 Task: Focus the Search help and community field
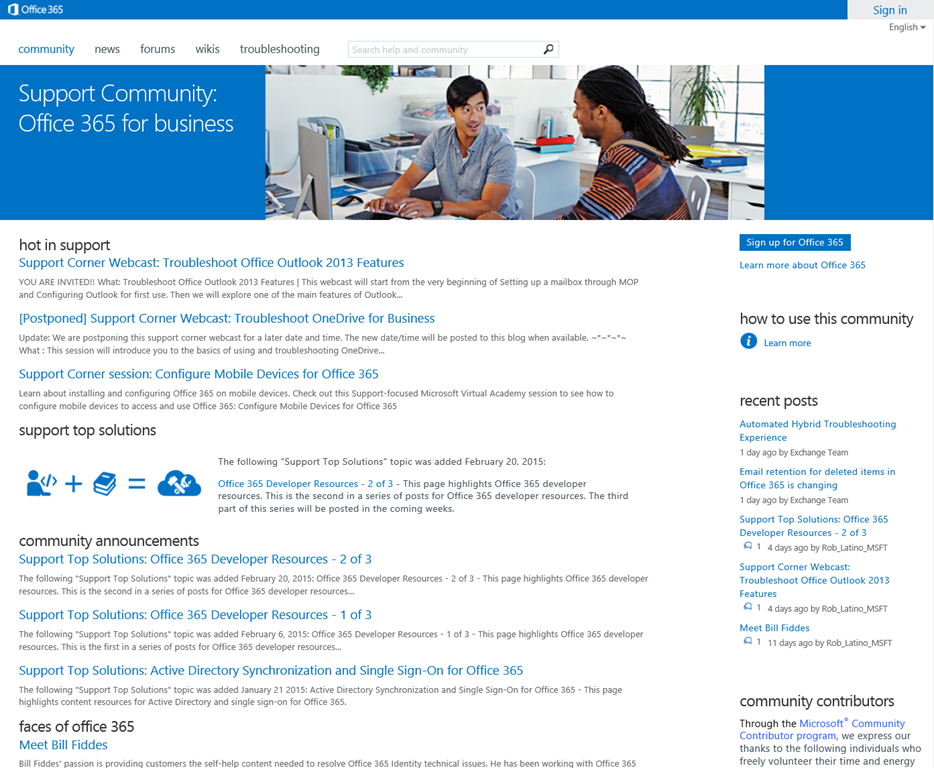(x=443, y=49)
